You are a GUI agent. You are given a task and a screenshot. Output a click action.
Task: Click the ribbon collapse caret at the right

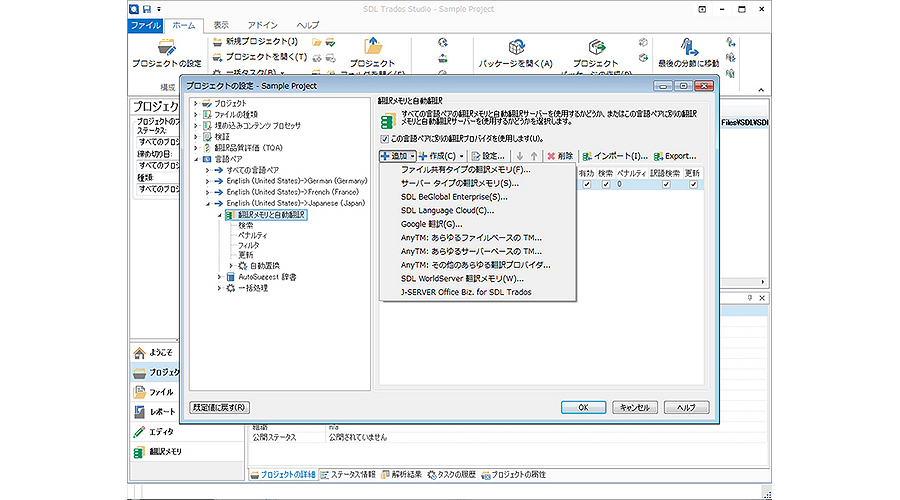761,90
